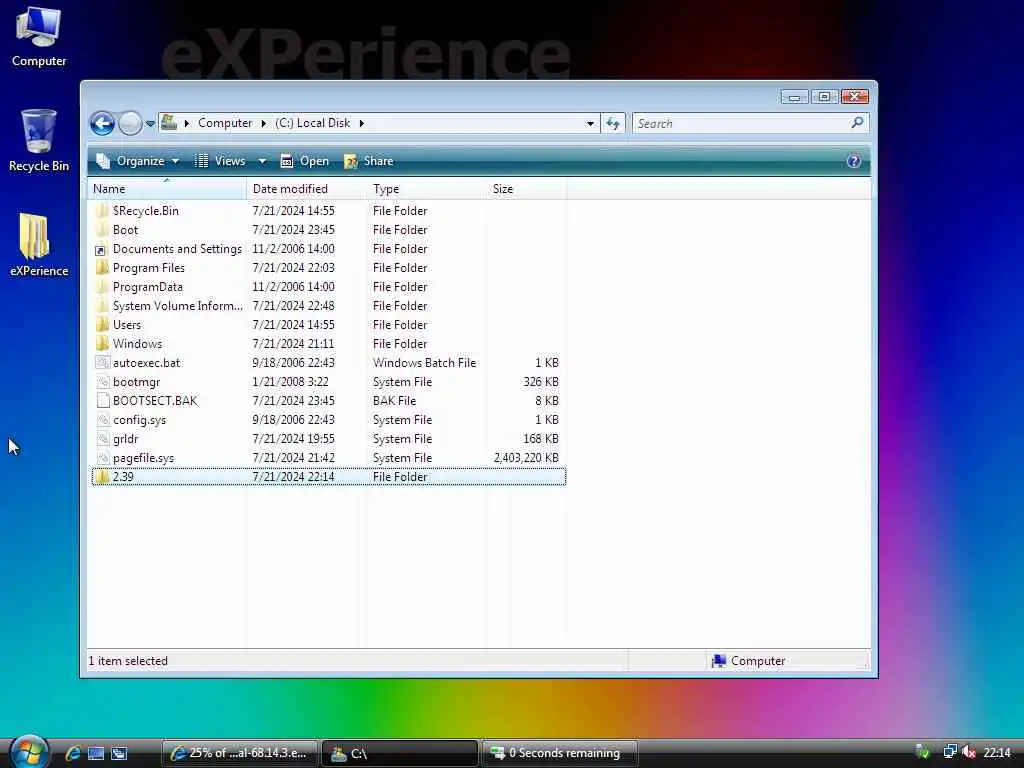Image resolution: width=1024 pixels, height=768 pixels.
Task: Open the Organize menu
Action: [x=138, y=161]
